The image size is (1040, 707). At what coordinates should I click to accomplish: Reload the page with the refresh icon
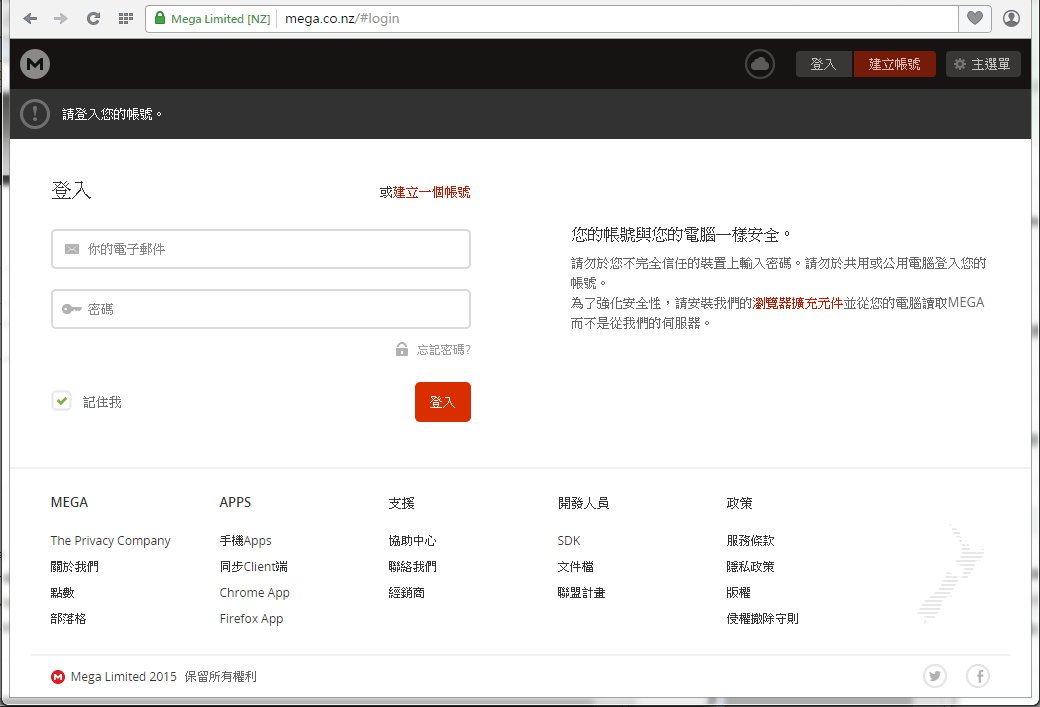94,19
